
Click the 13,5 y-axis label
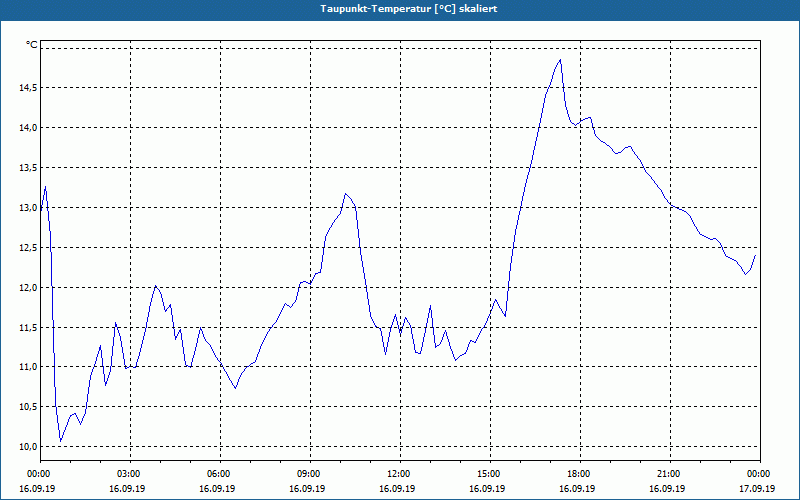pyautogui.click(x=29, y=167)
